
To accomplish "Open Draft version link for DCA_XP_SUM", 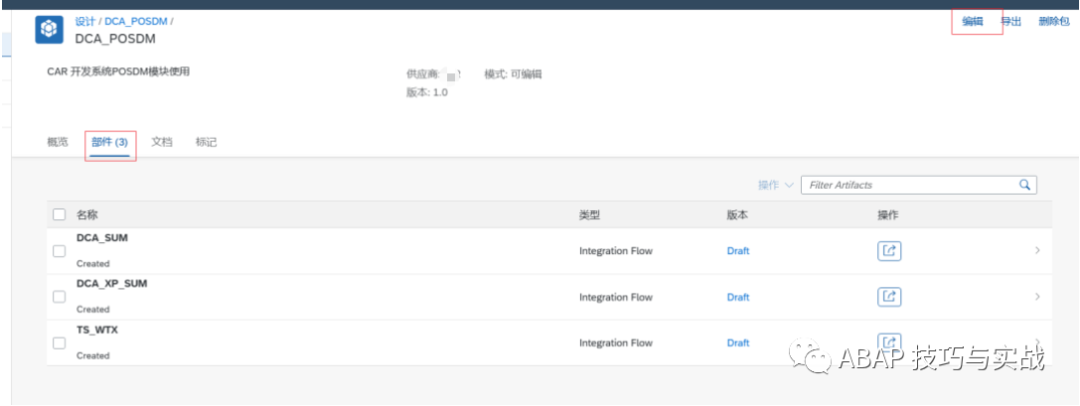I will click(738, 297).
